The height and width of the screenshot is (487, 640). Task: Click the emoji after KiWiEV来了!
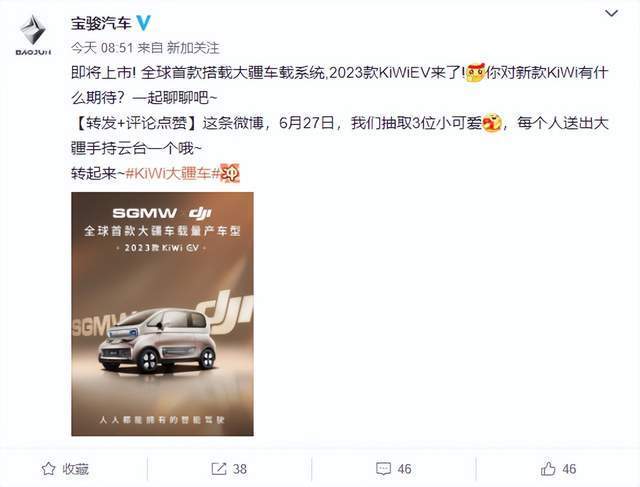pyautogui.click(x=475, y=73)
